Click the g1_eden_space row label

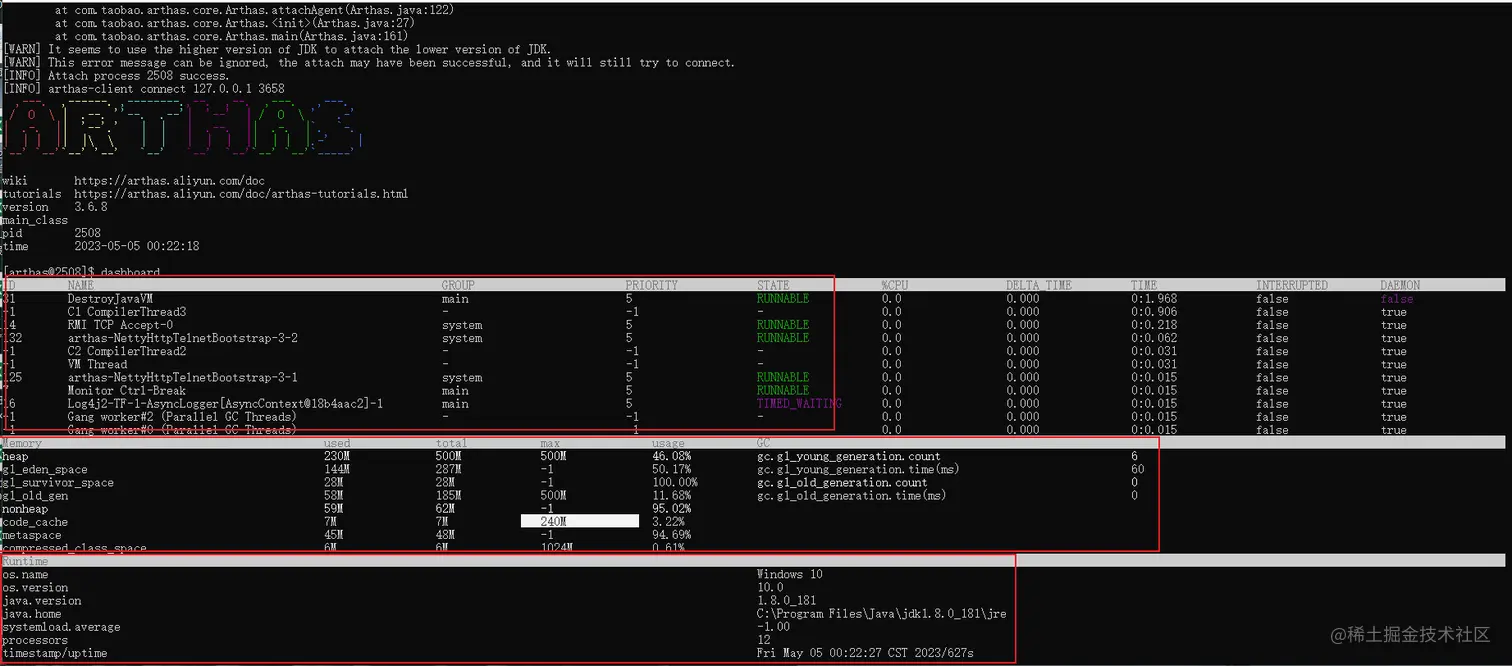(x=45, y=469)
